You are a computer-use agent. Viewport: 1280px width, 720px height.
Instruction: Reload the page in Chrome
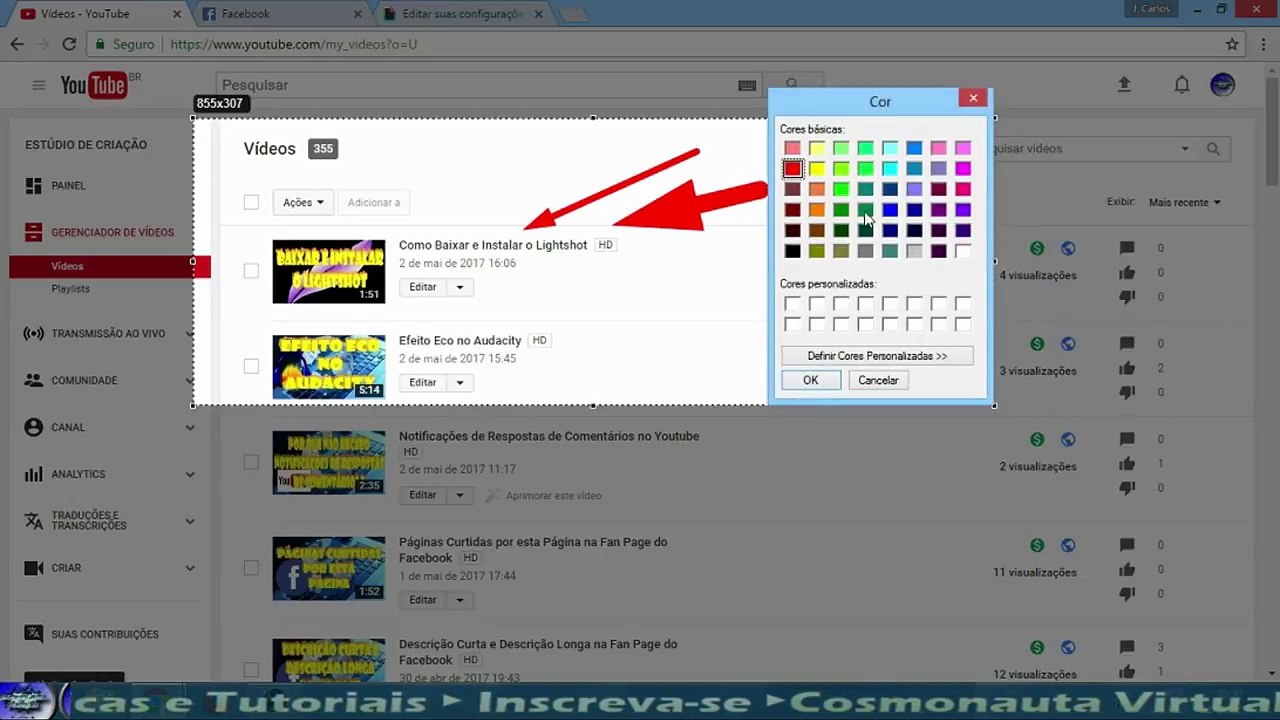coord(69,44)
